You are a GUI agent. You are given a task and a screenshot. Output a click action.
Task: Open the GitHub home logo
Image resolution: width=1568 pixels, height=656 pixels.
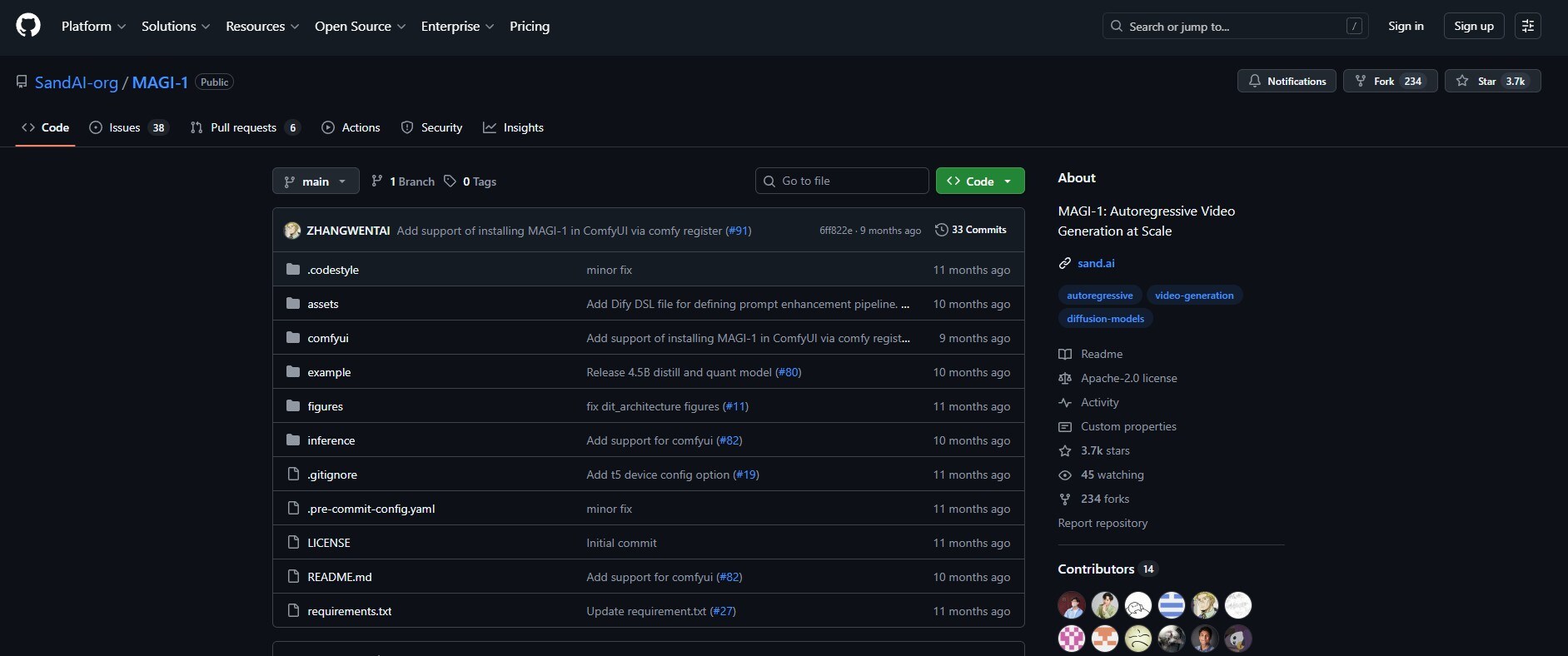(28, 26)
